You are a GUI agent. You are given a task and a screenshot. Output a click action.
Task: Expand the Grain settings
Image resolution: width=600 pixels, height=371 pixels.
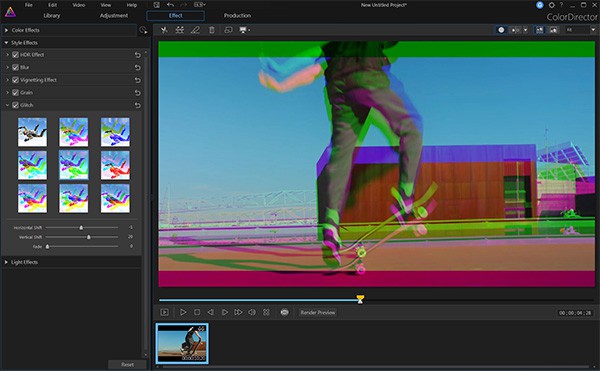[x=7, y=93]
